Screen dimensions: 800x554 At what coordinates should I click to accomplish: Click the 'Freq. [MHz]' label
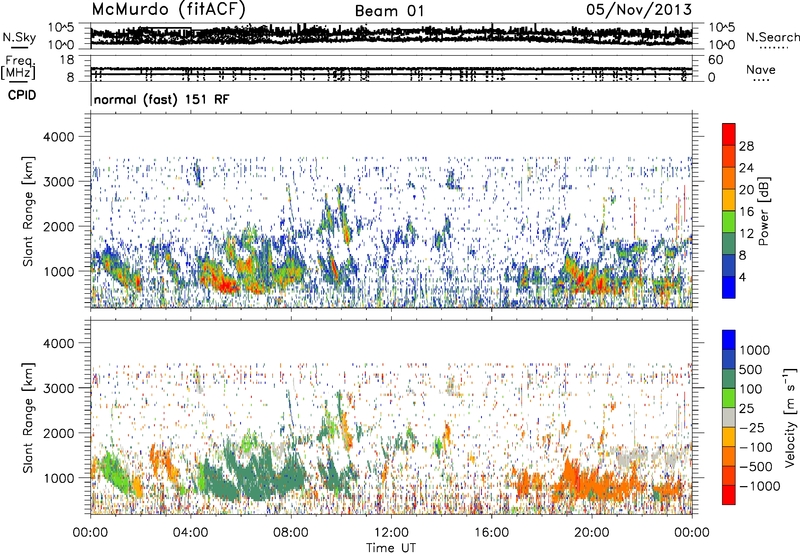18,68
